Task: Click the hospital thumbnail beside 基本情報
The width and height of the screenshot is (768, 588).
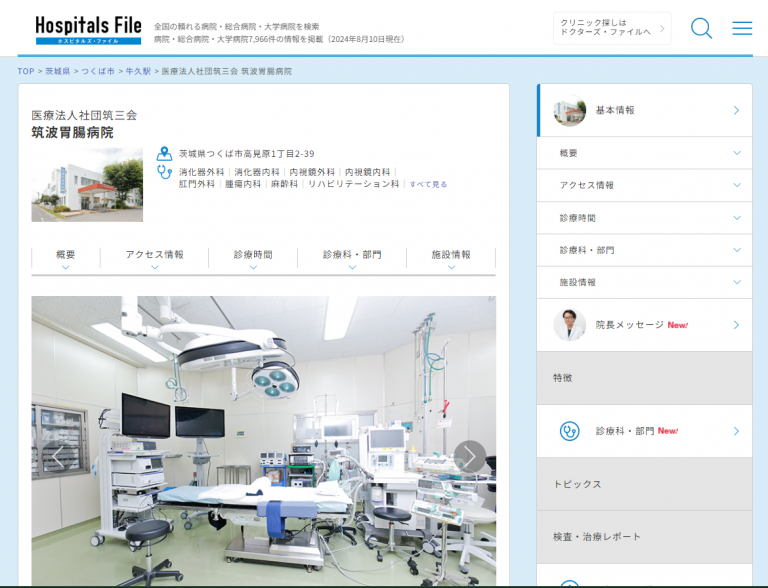Action: (570, 110)
